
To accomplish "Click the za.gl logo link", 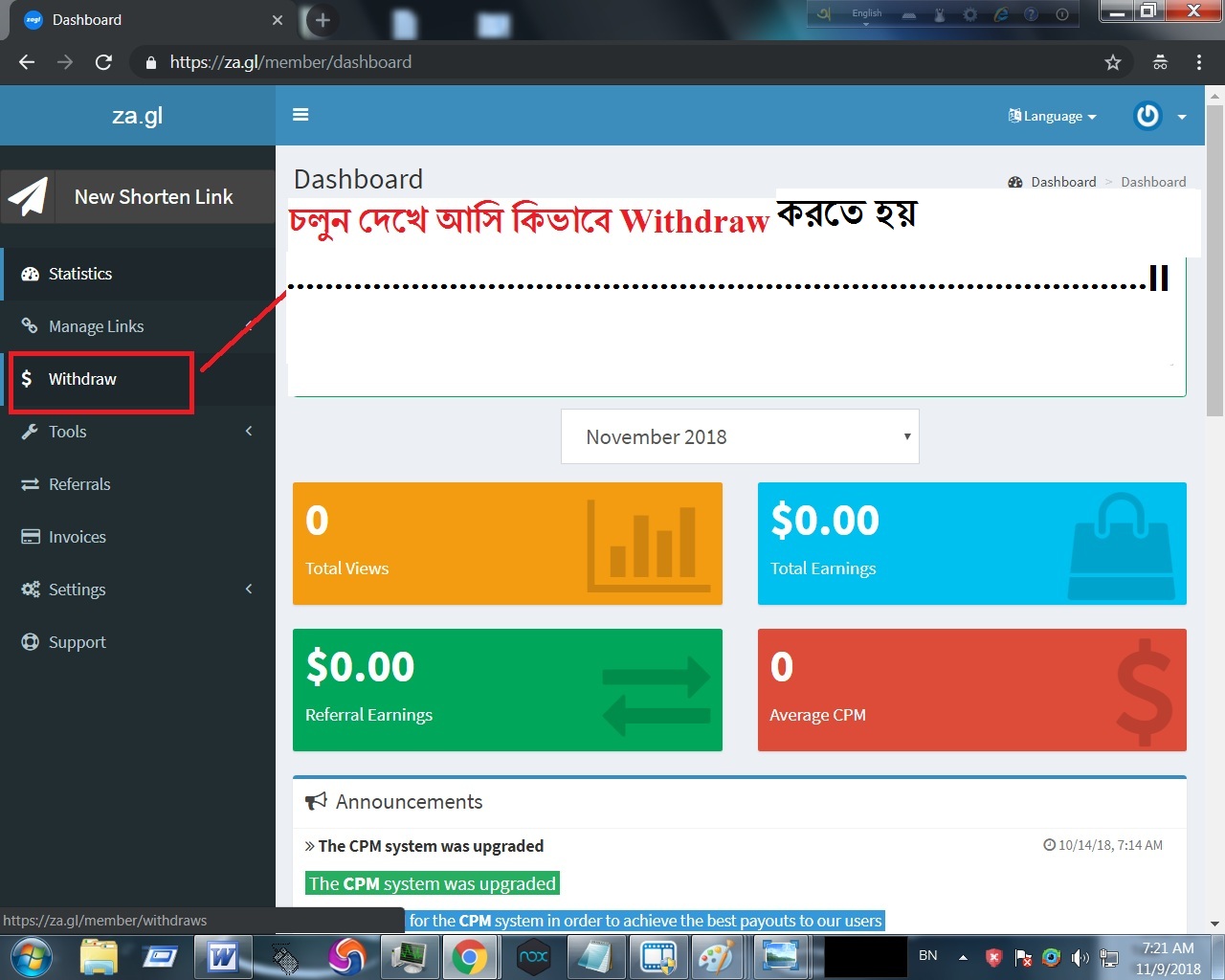I will [x=137, y=116].
